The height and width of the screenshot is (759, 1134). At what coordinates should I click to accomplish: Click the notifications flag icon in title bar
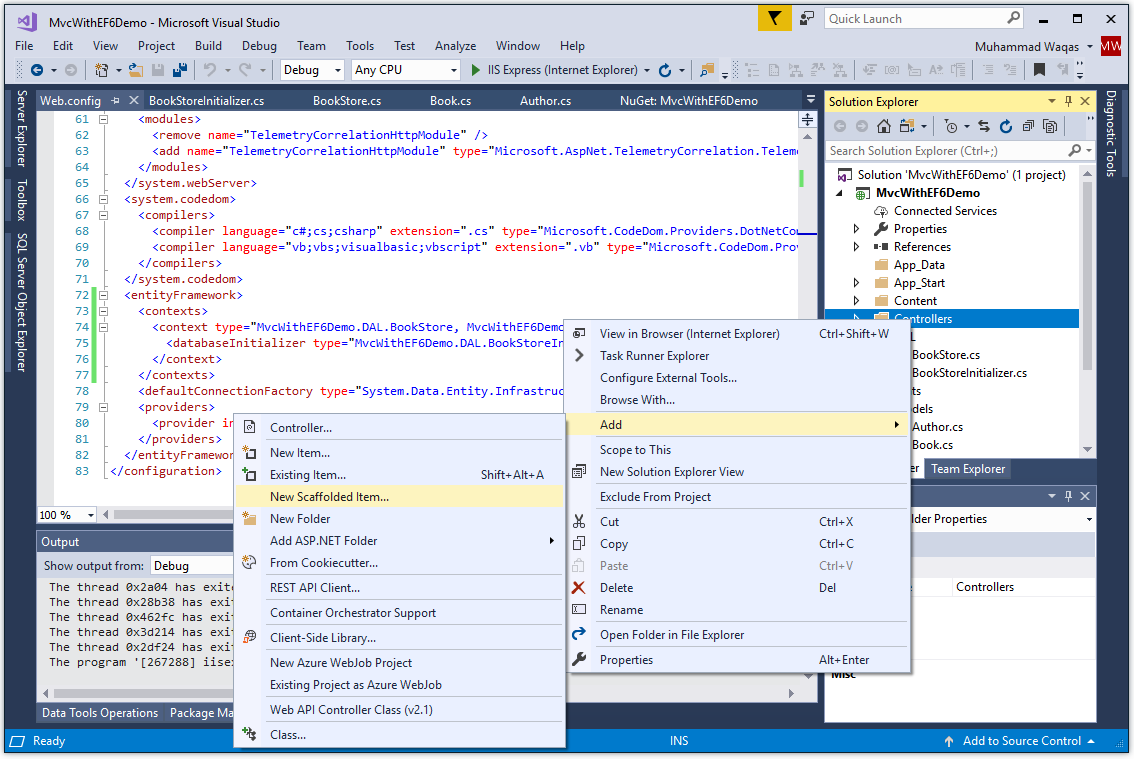pyautogui.click(x=774, y=19)
